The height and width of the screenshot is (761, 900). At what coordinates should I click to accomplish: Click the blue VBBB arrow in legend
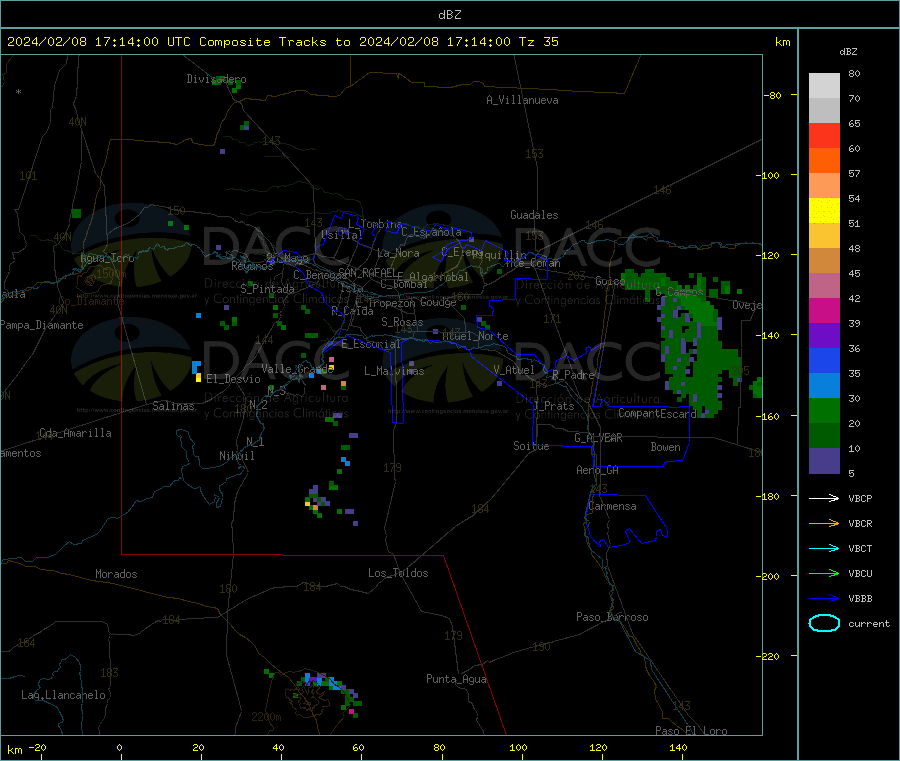pyautogui.click(x=824, y=599)
